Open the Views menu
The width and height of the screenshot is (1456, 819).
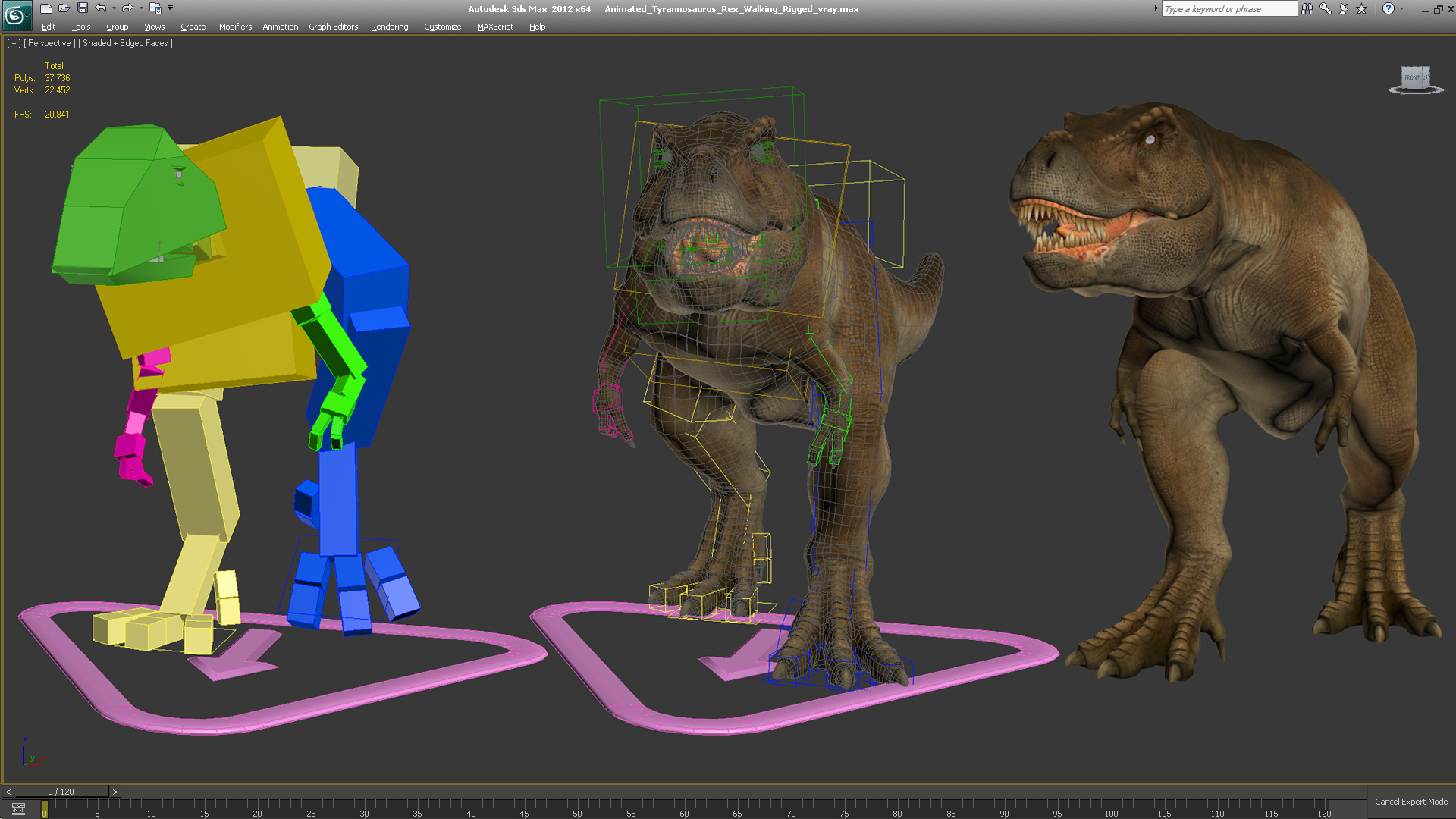click(155, 27)
